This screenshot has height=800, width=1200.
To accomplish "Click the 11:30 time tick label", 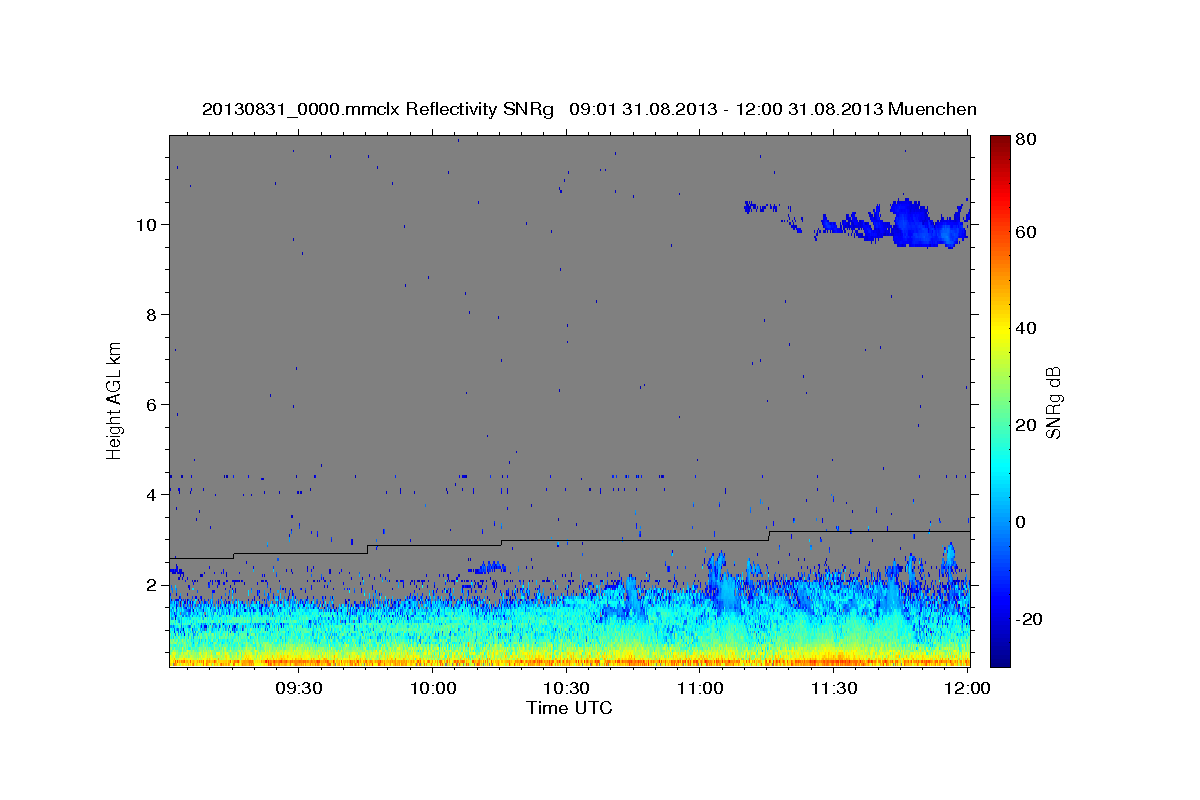I will [833, 689].
